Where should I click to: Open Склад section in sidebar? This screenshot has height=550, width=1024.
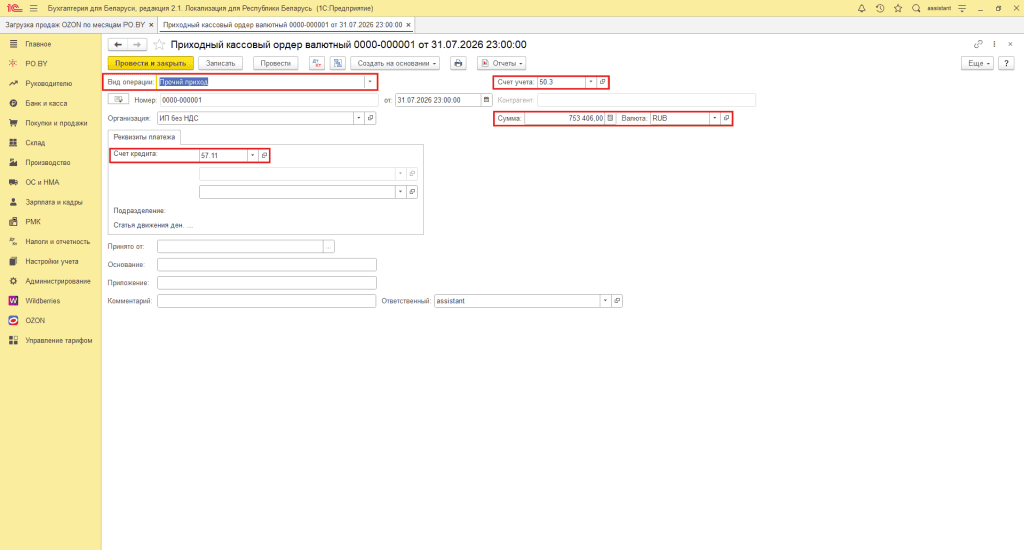[35, 143]
